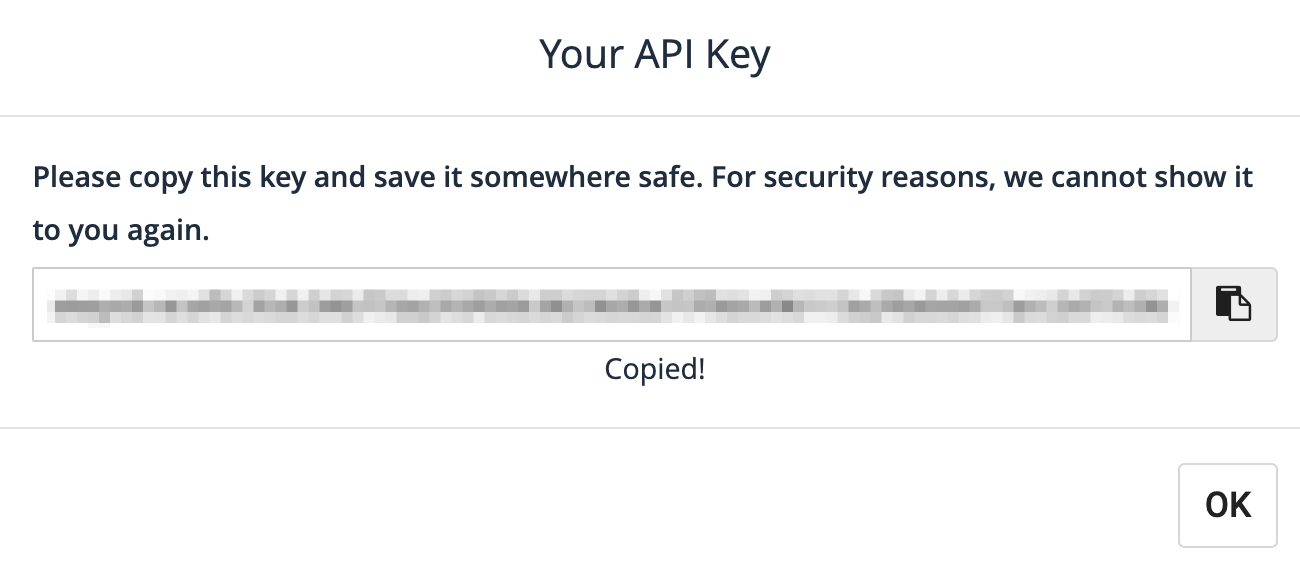Viewport: 1300px width, 568px height.
Task: Place cursor in the pixelated key field
Action: point(610,304)
